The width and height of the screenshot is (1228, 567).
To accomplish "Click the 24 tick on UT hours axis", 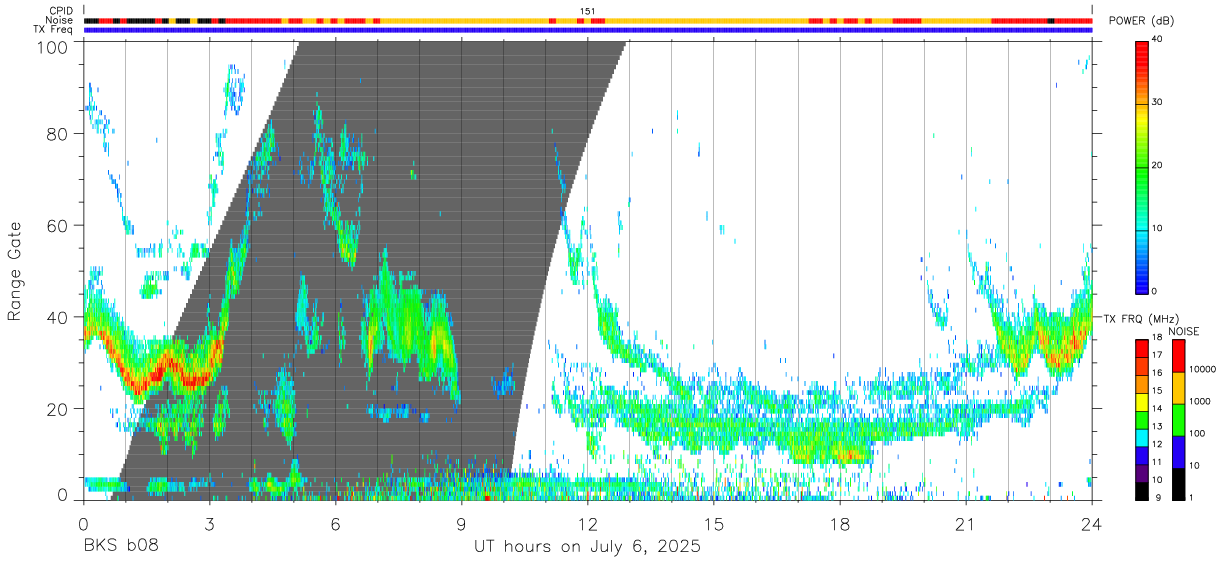I will [1091, 524].
